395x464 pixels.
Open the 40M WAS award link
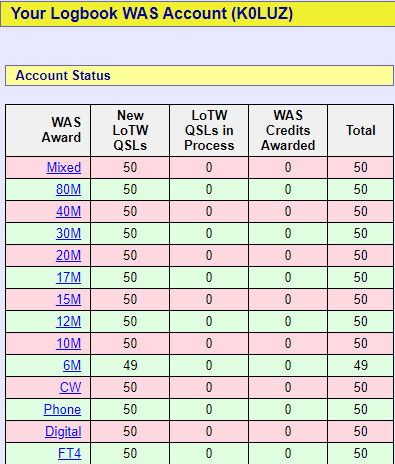click(68, 211)
